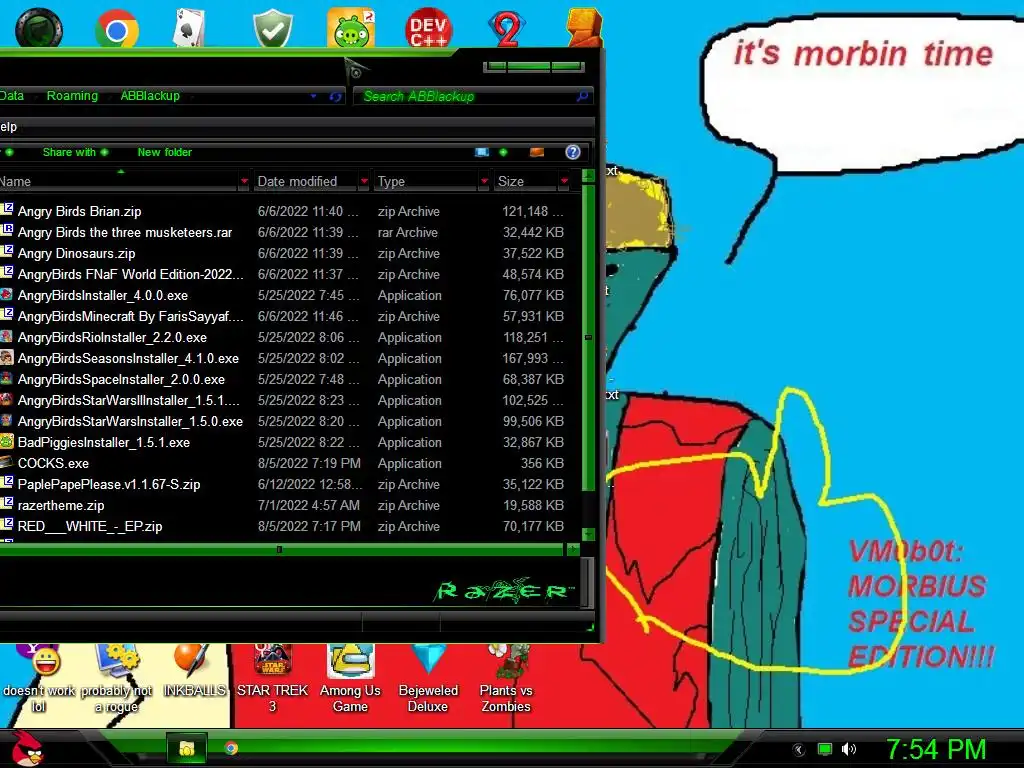Open the Dev C++ desktop icon
The image size is (1024, 768).
(x=428, y=29)
